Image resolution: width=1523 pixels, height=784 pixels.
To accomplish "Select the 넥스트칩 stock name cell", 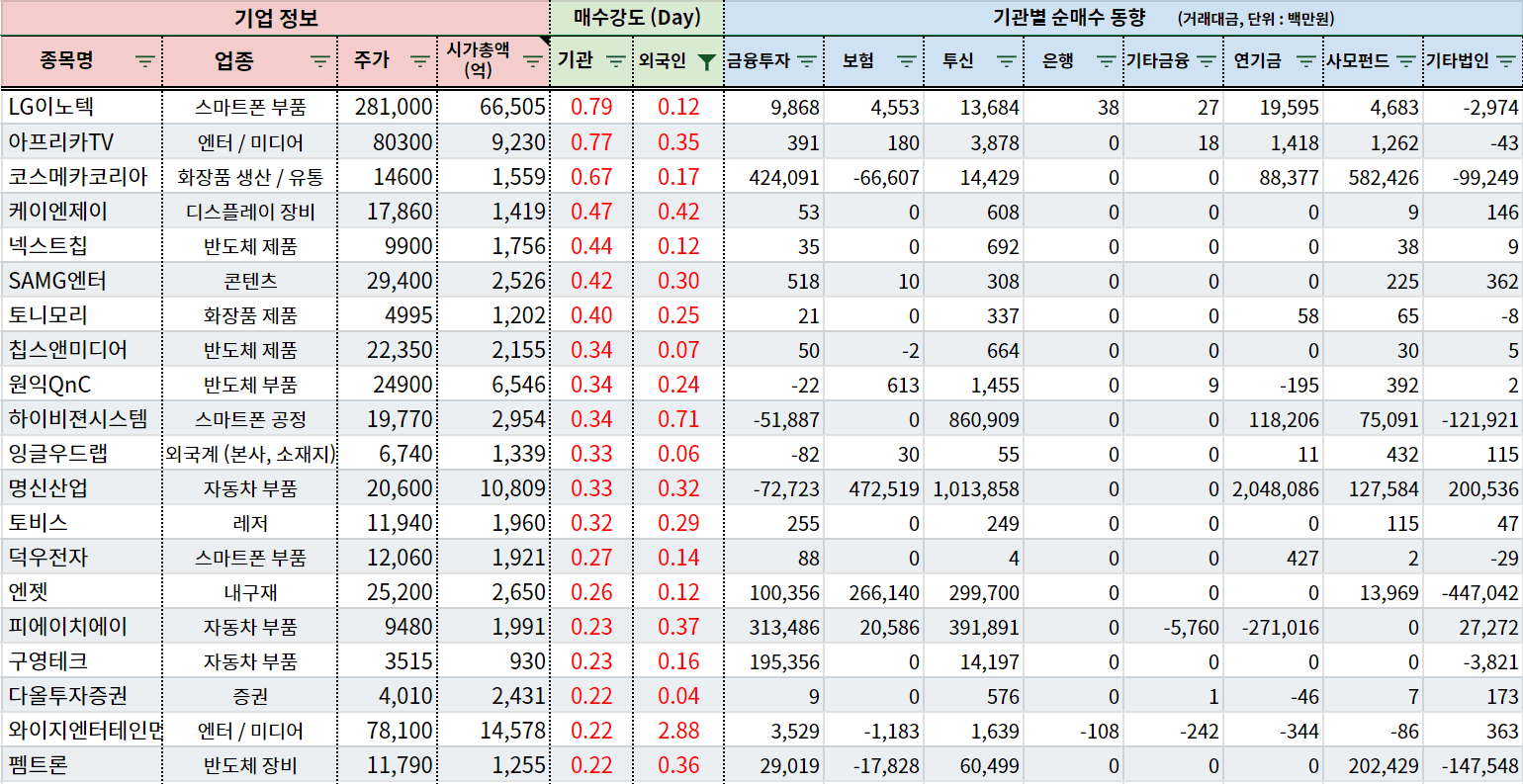I will point(81,246).
